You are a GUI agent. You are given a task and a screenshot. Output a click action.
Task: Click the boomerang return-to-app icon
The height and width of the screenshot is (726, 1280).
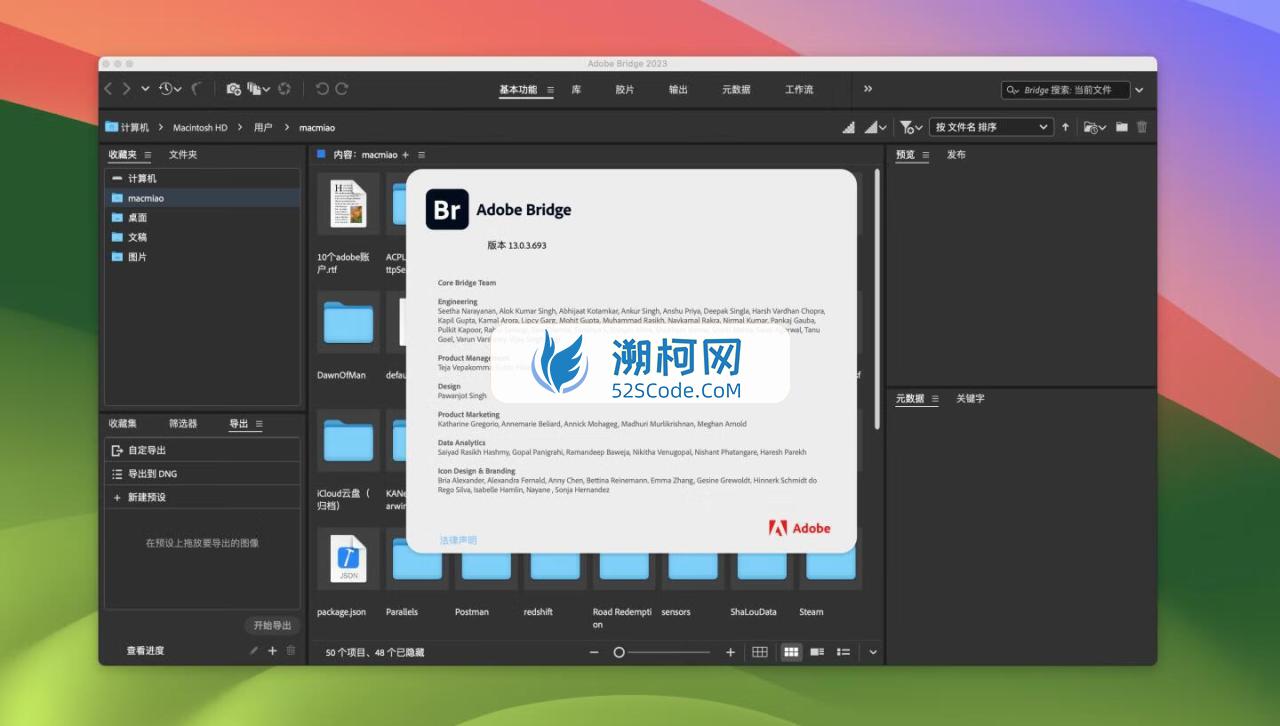196,89
